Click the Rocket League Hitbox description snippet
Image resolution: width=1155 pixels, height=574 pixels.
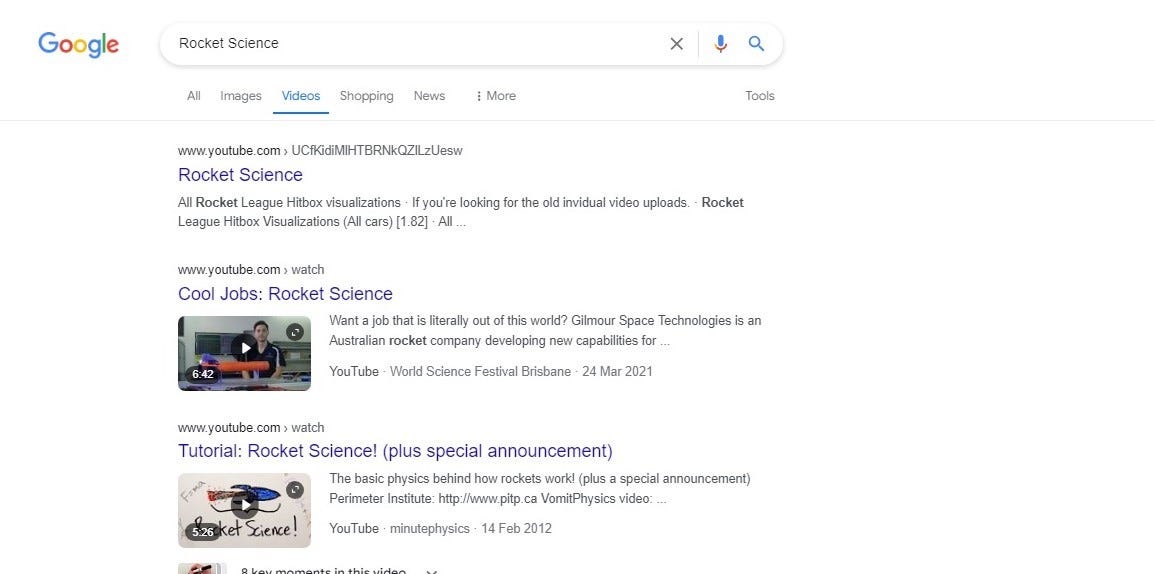[460, 212]
